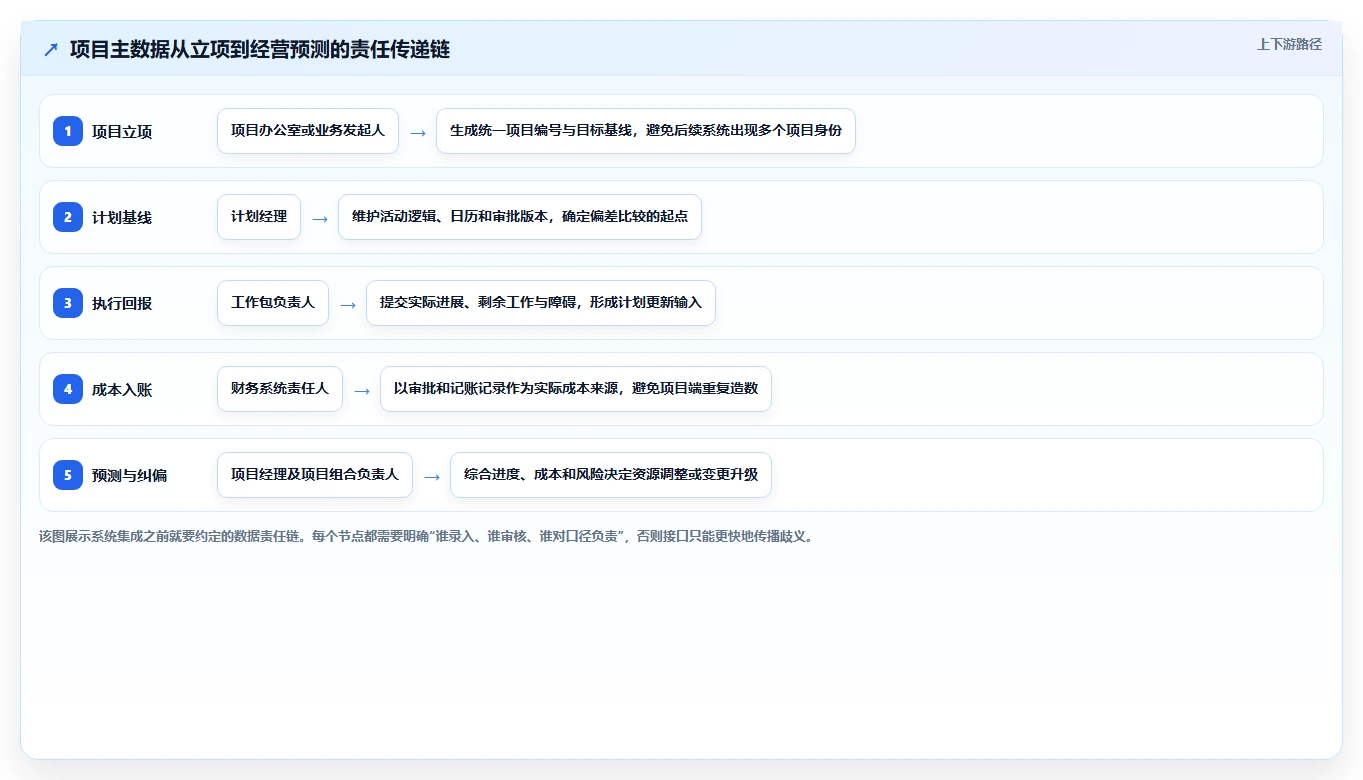Click the 成本入账 step label
Image resolution: width=1363 pixels, height=780 pixels.
pos(122,390)
